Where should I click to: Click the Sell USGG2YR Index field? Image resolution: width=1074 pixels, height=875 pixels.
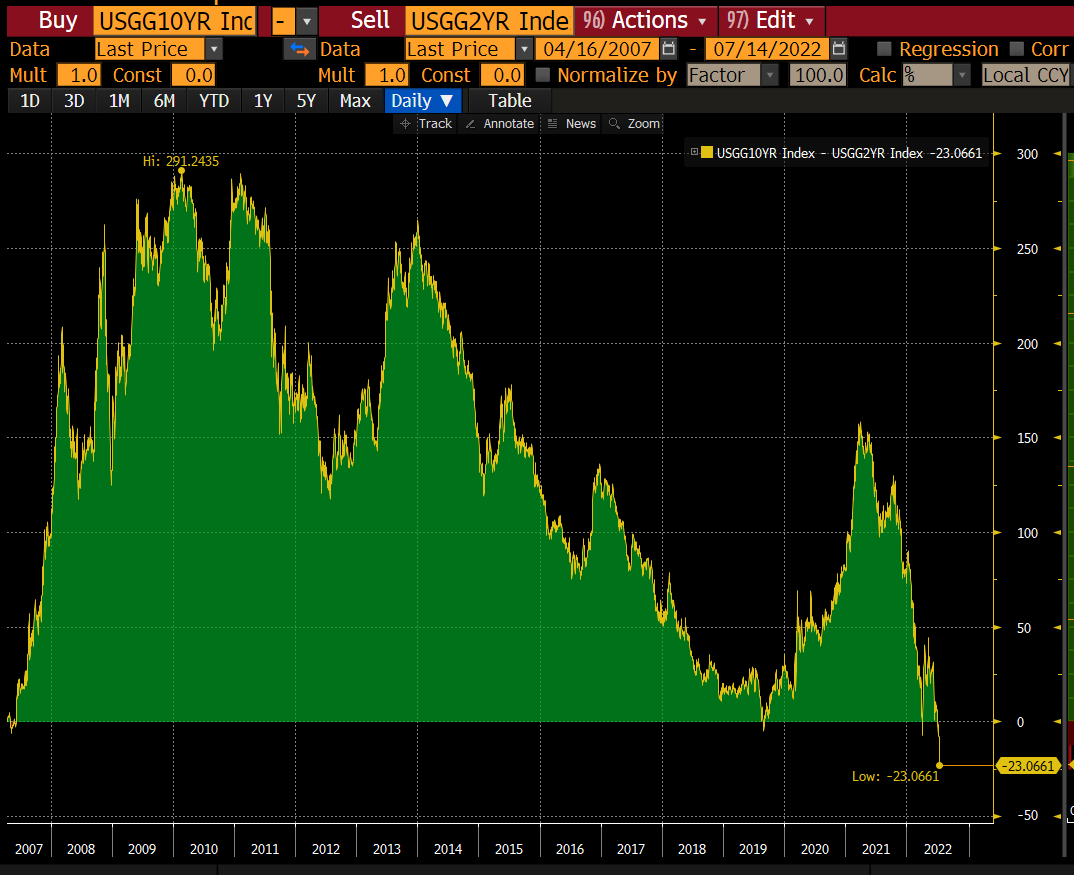tap(489, 21)
